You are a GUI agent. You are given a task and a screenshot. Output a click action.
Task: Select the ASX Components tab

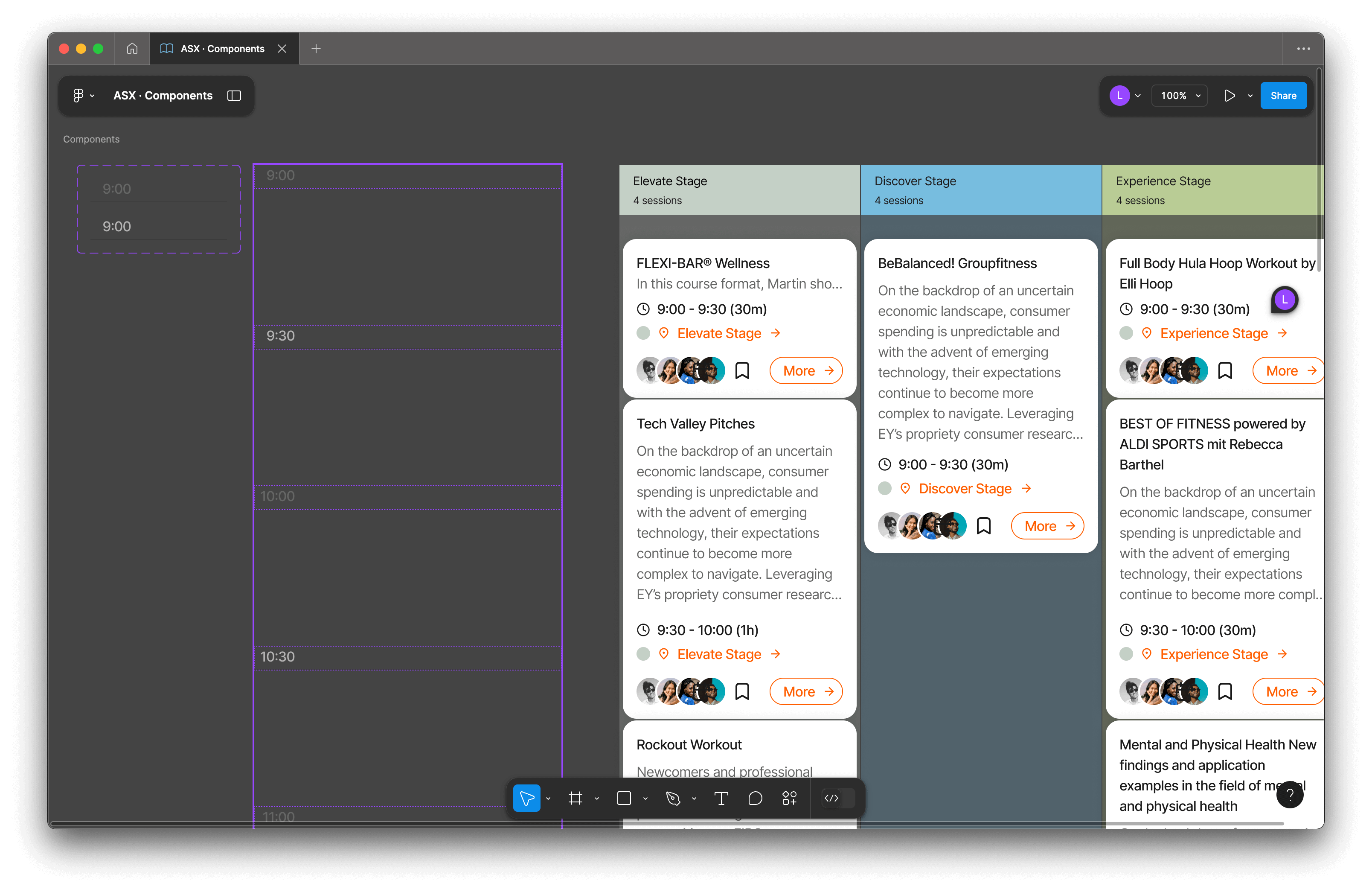[221, 48]
